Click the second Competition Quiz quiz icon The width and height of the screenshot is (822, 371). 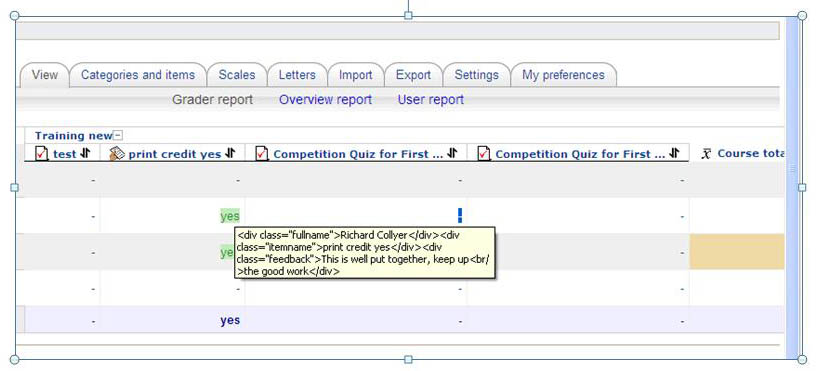[x=484, y=154]
